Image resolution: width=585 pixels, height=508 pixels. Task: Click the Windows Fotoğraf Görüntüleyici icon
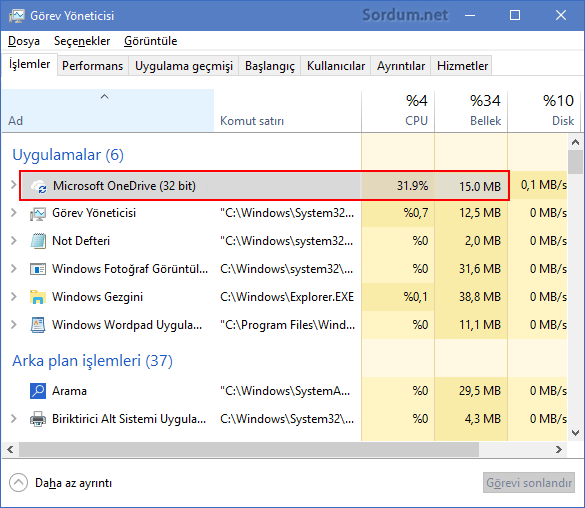coord(38,269)
